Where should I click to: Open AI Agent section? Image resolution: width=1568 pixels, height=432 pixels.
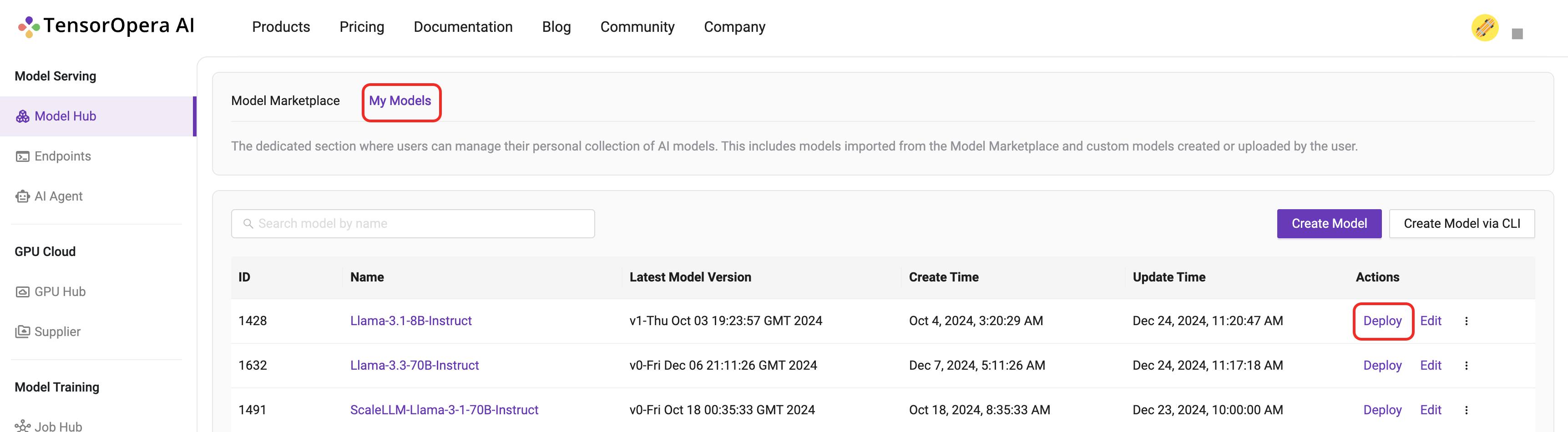[x=58, y=196]
